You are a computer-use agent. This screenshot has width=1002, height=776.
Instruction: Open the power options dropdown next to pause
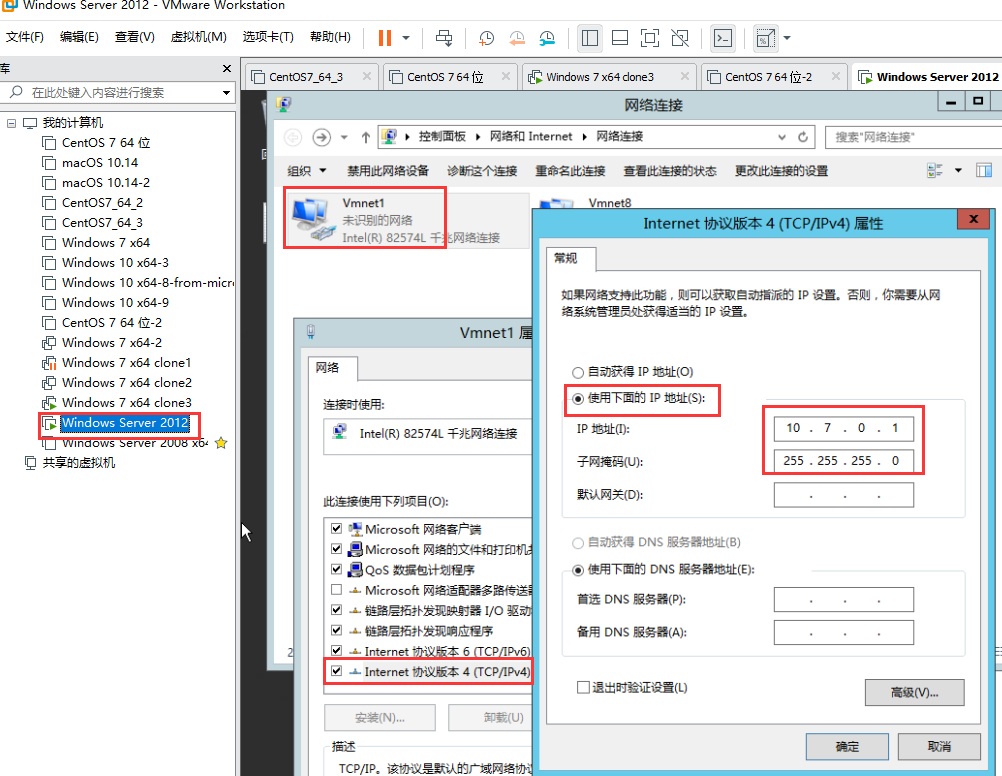click(x=406, y=38)
